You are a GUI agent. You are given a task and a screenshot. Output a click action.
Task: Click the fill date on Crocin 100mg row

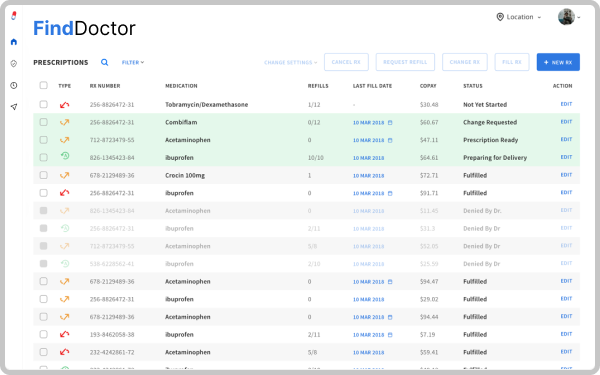(368, 176)
